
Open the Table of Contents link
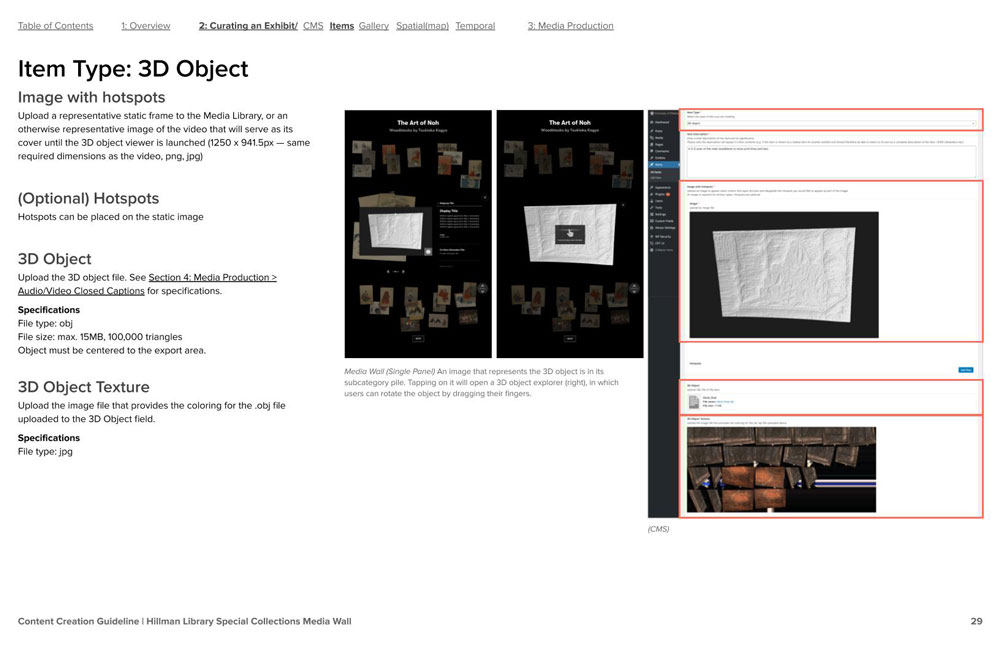coord(55,26)
